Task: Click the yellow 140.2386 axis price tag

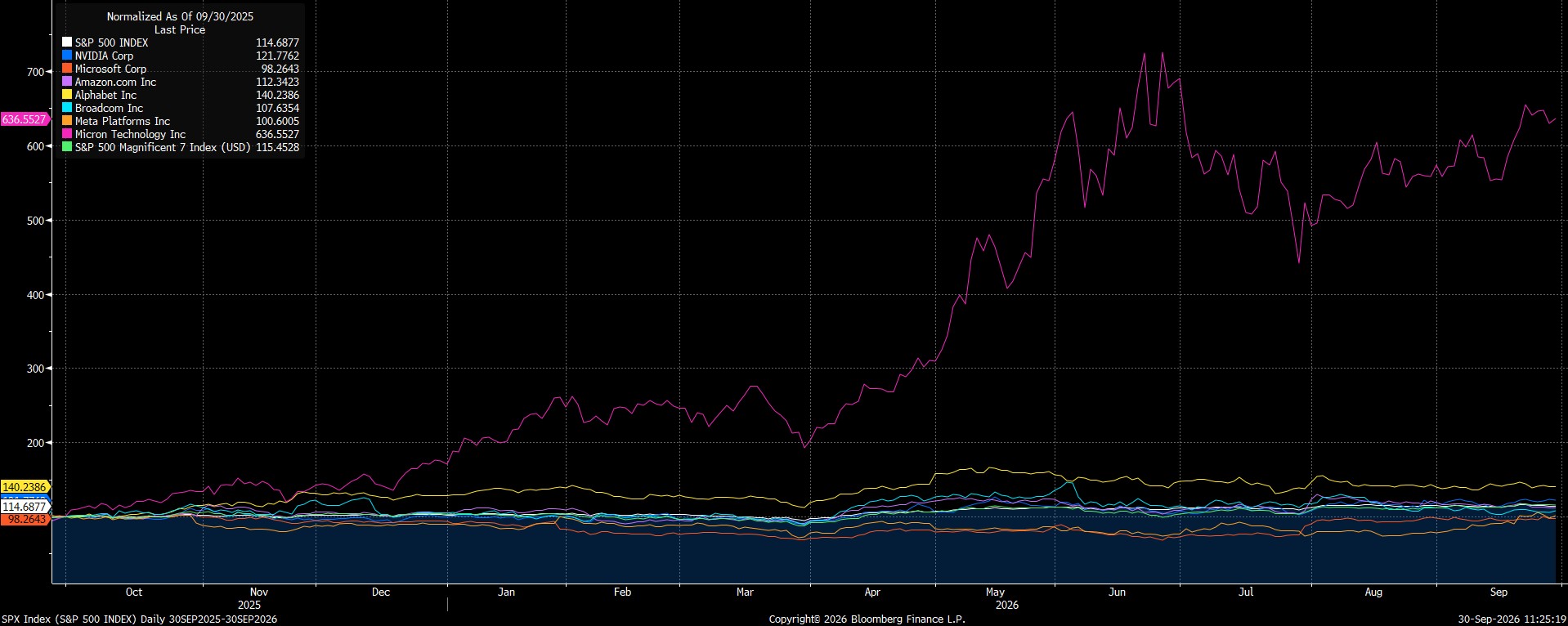Action: click(x=25, y=487)
